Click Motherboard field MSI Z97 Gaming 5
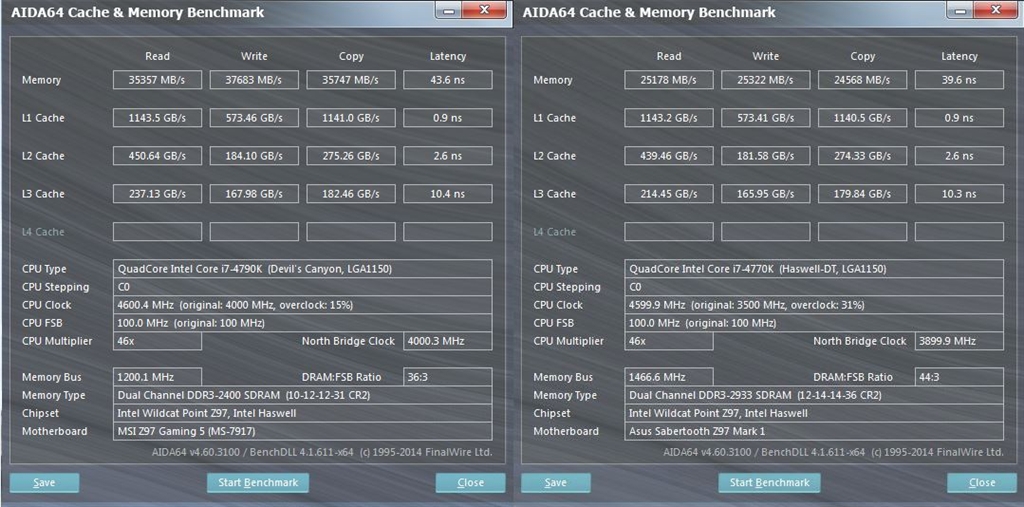The height and width of the screenshot is (507, 1024). [302, 431]
